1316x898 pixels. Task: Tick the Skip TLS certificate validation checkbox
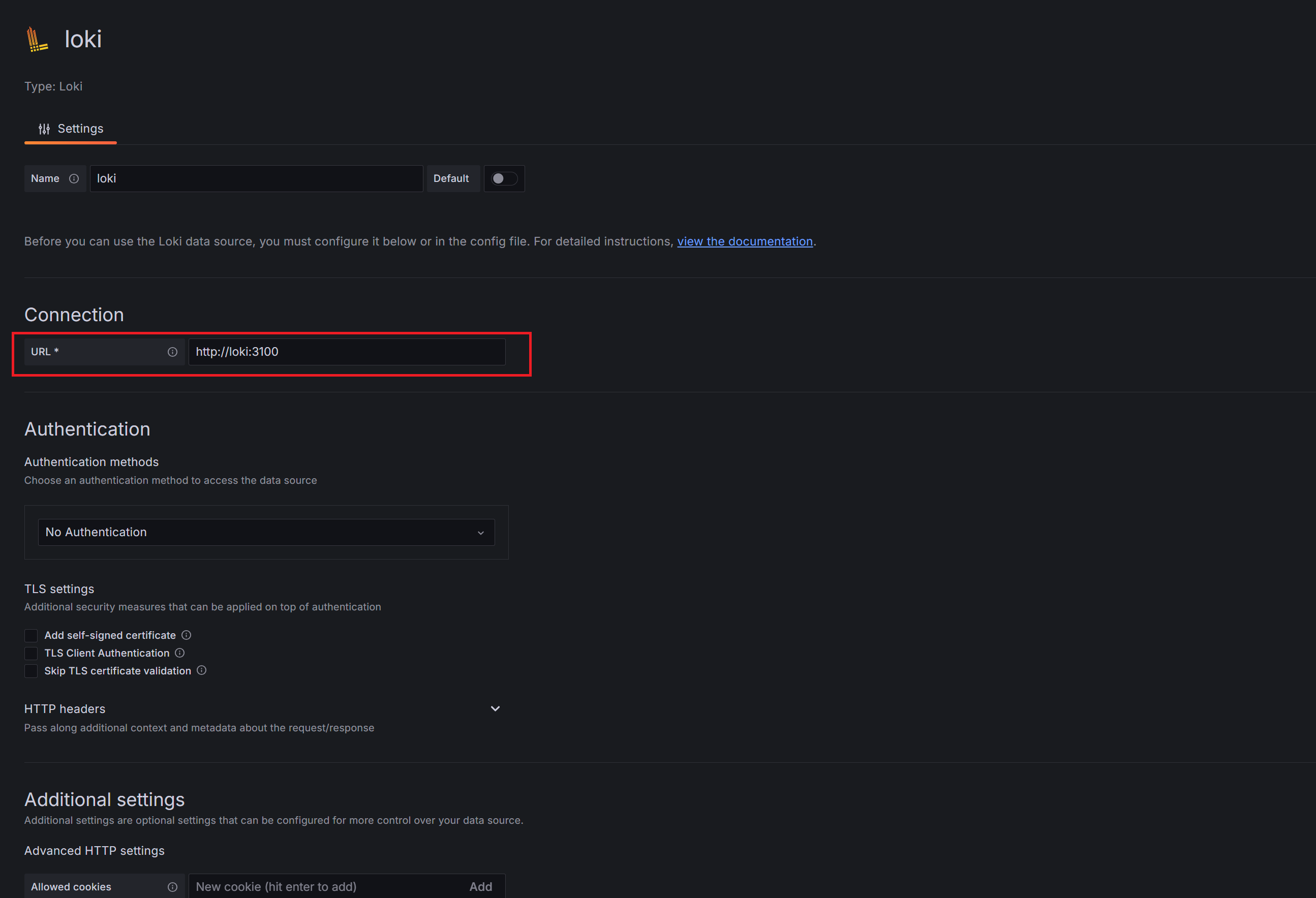pos(31,671)
